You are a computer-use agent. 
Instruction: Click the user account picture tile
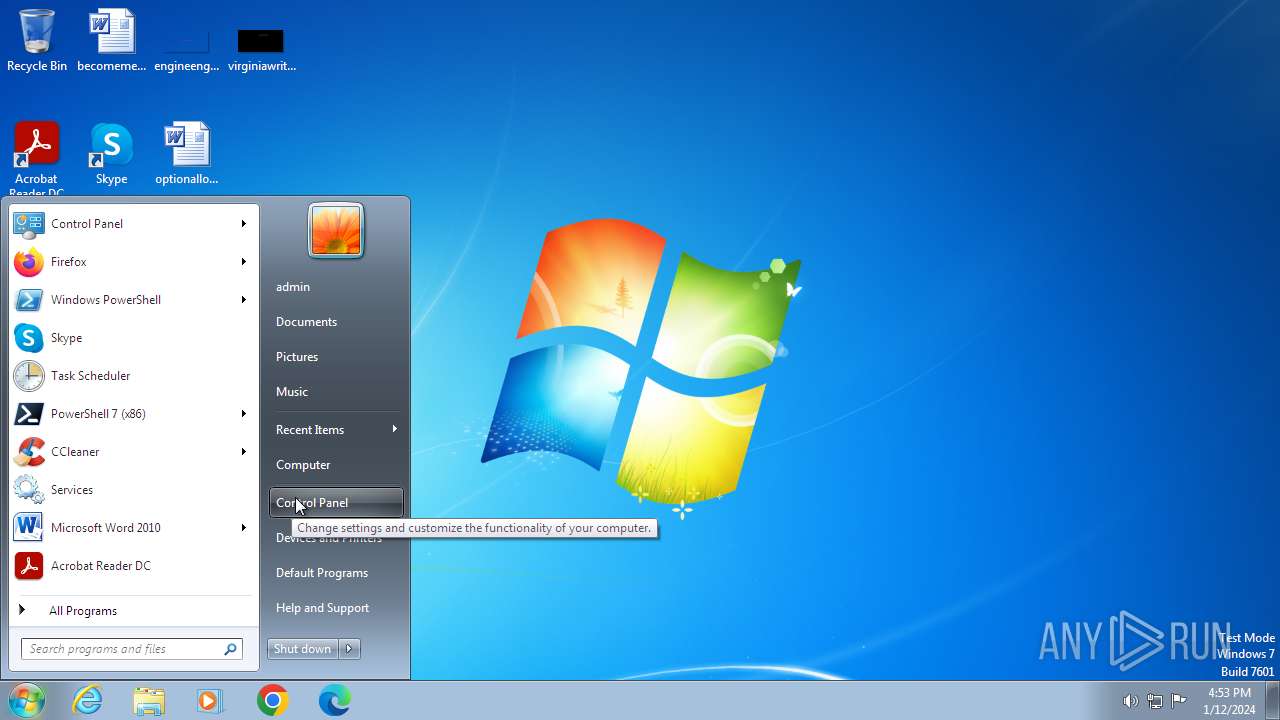(x=336, y=230)
